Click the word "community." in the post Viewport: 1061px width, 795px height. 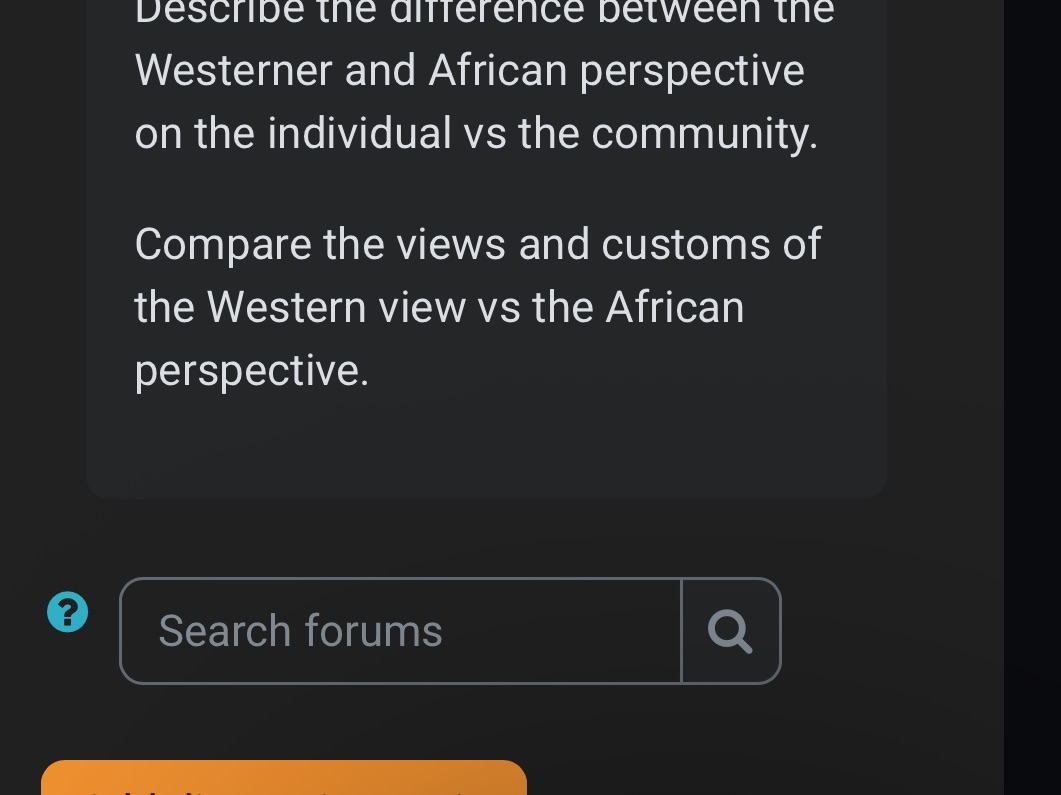point(704,133)
